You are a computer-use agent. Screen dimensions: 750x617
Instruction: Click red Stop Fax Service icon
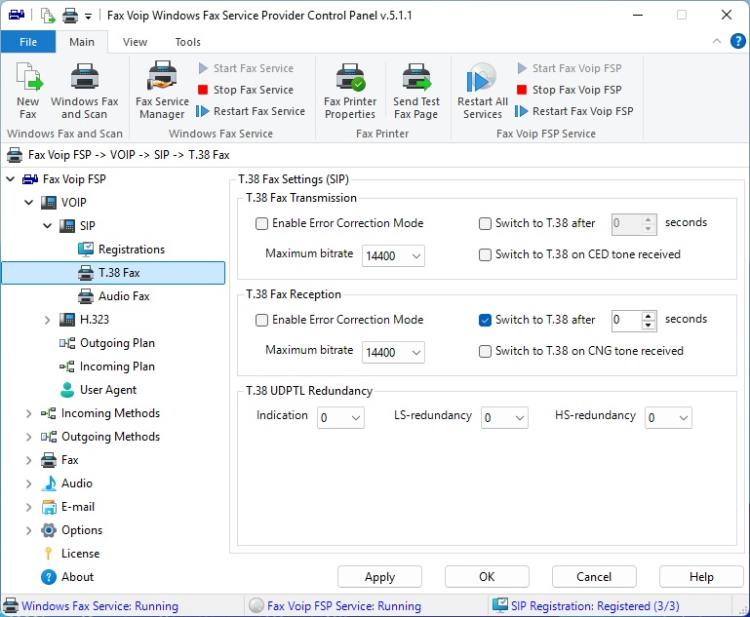[203, 90]
